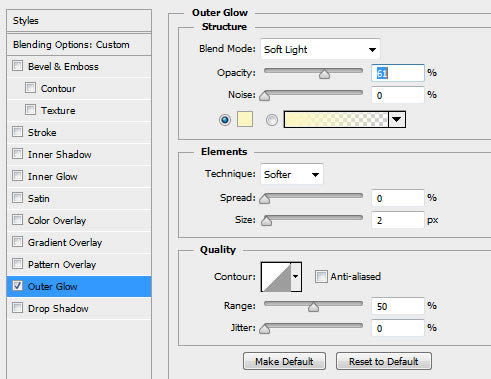Click the Size slider handle
Screen dimensions: 491x379
[x=266, y=221]
